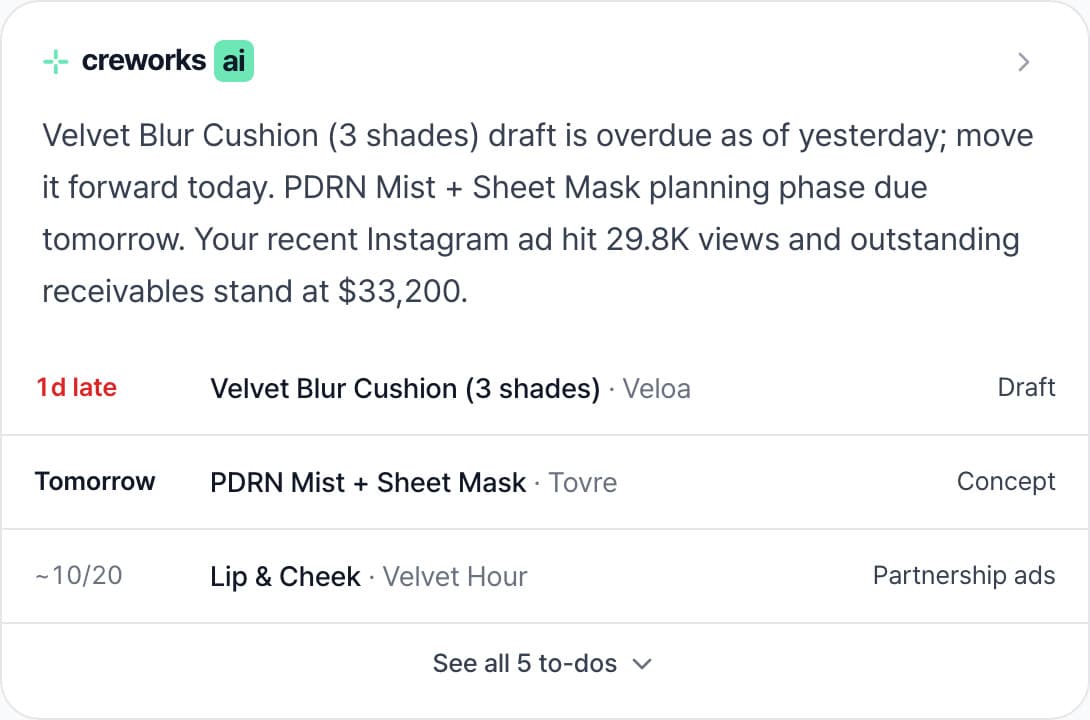
Task: Click the 'Concept' status label
Action: [x=1006, y=482]
